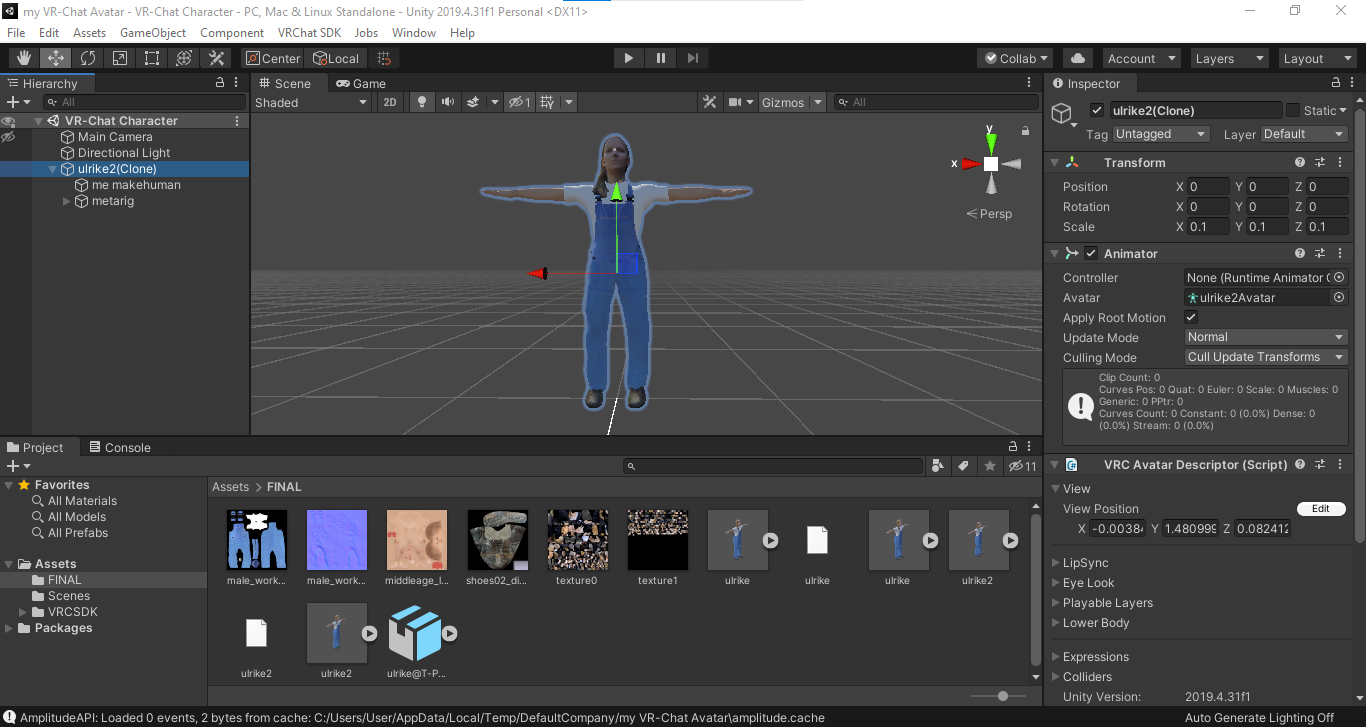This screenshot has width=1366, height=727.
Task: Expand VRCSDK folder in Project
Action: click(x=23, y=612)
